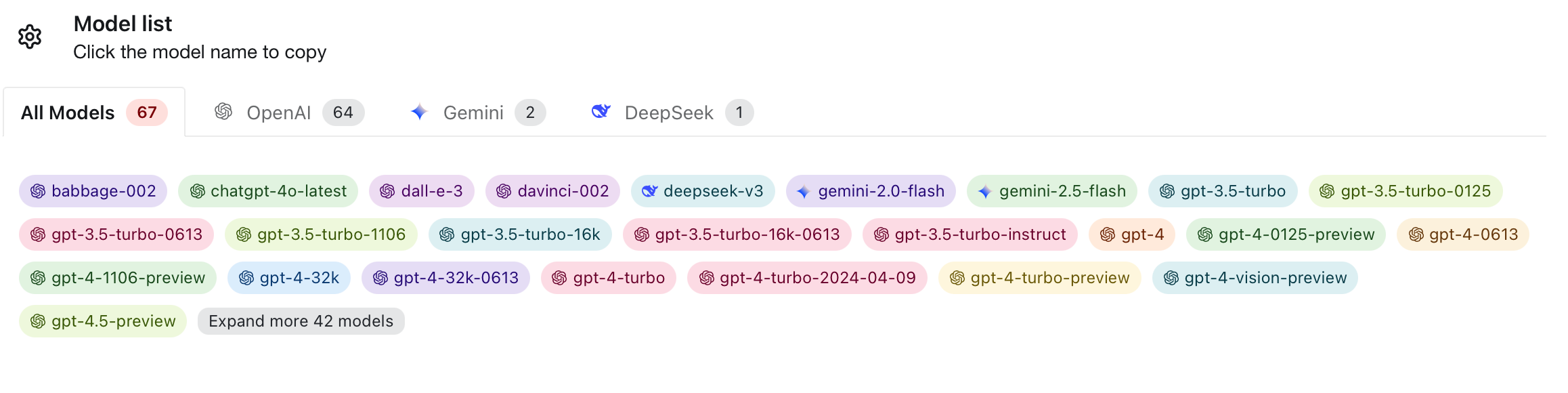
Task: Click the icon on the deepseek-v3 chip
Action: click(x=649, y=192)
